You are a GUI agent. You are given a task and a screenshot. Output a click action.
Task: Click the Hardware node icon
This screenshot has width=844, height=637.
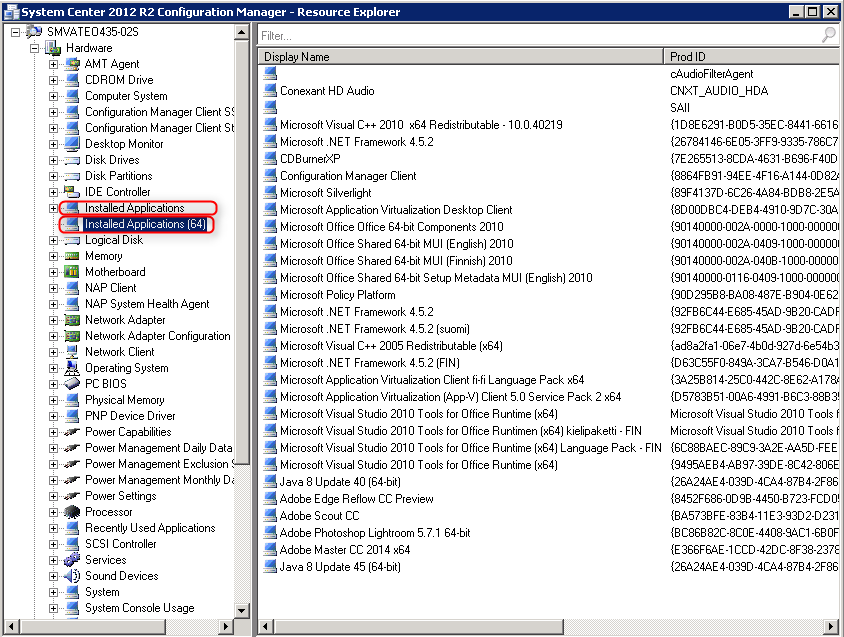[53, 48]
